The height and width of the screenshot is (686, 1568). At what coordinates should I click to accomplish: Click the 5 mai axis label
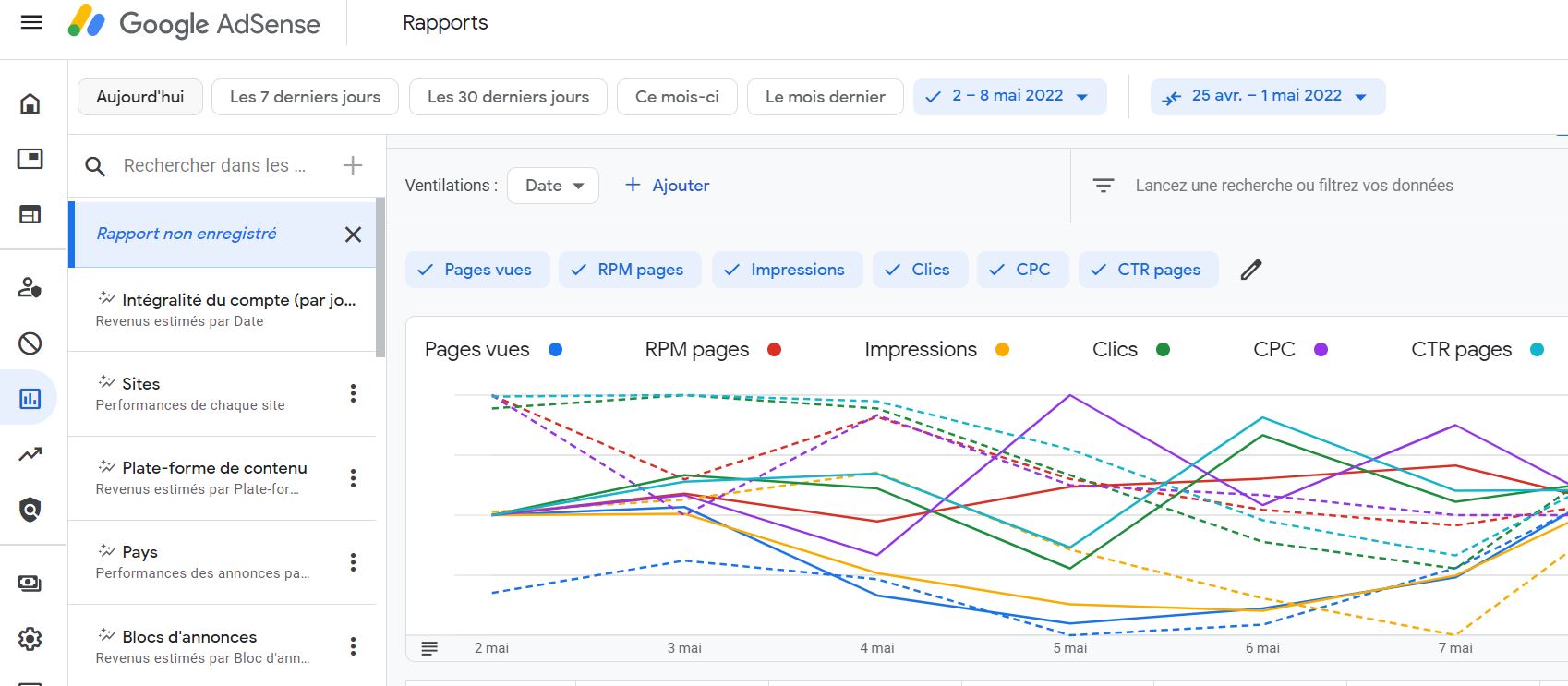[1070, 648]
